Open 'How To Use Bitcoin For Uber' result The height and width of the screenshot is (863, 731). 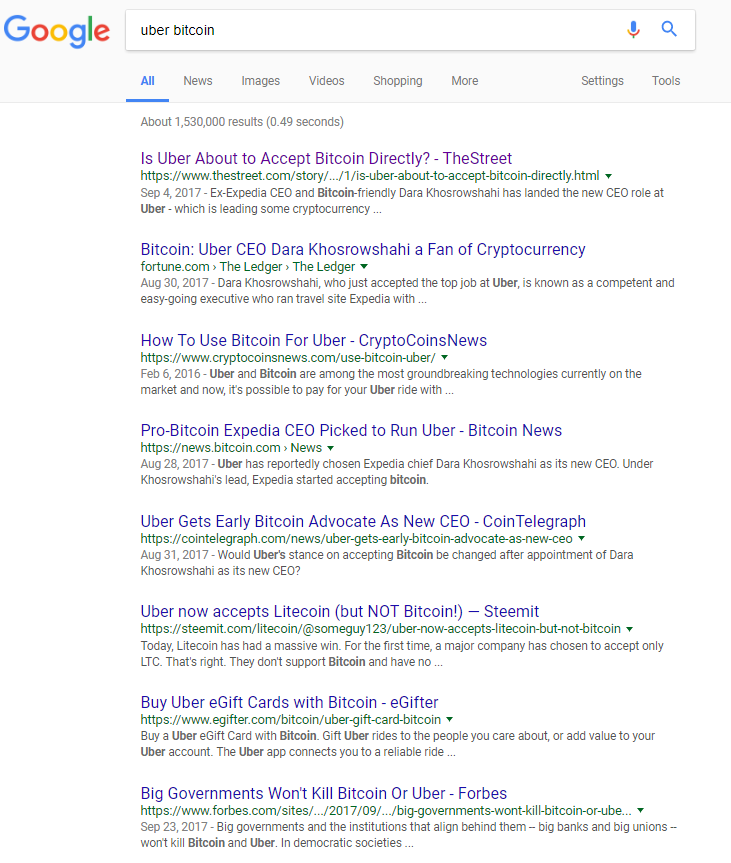pos(314,340)
